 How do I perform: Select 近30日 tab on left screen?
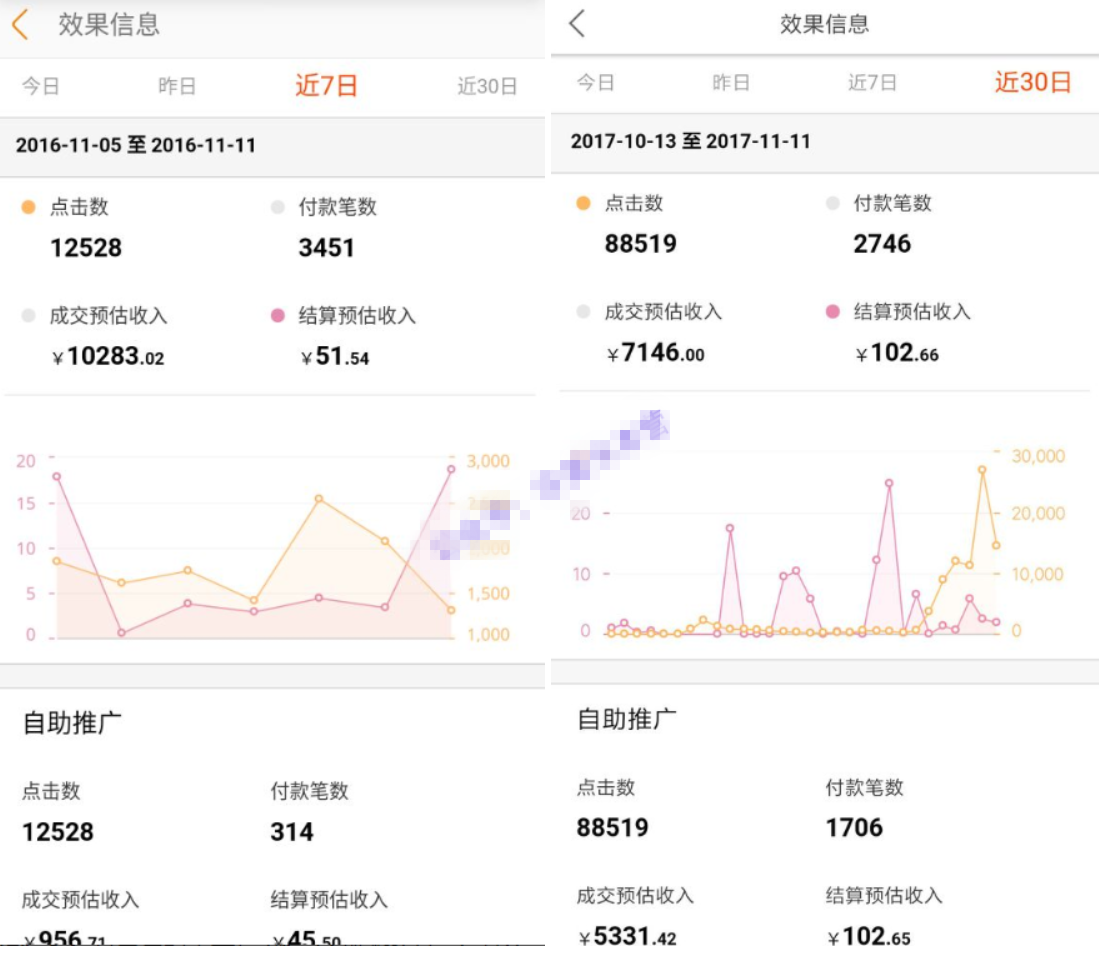[x=487, y=86]
